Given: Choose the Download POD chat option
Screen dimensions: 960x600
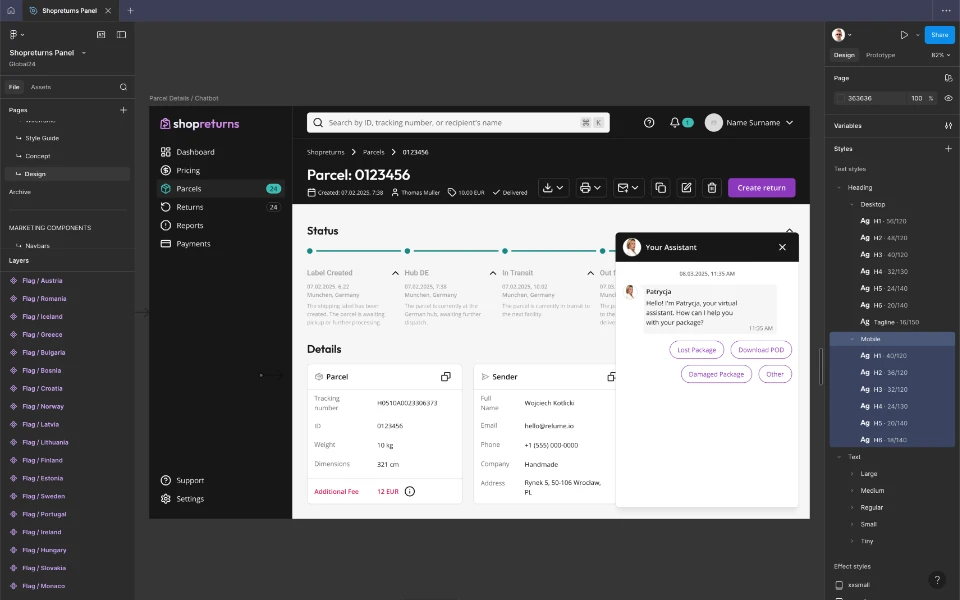Looking at the screenshot, I should (x=760, y=350).
